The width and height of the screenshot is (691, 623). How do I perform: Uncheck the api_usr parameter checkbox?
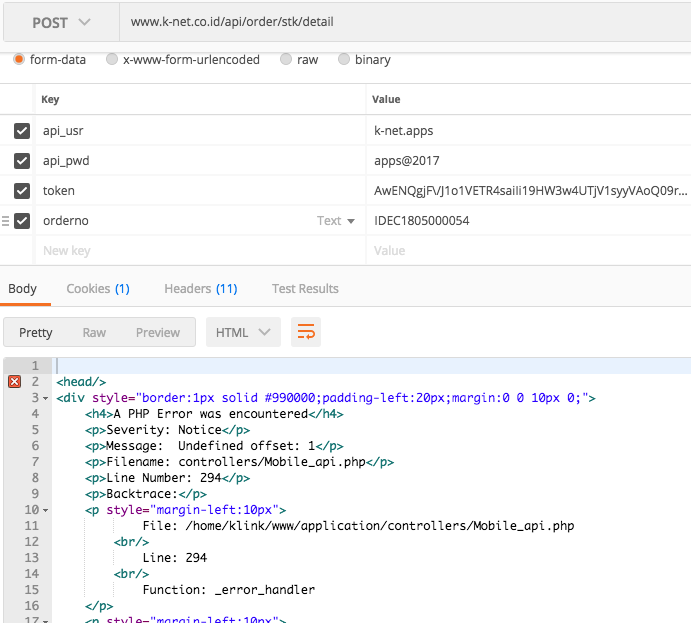click(22, 131)
